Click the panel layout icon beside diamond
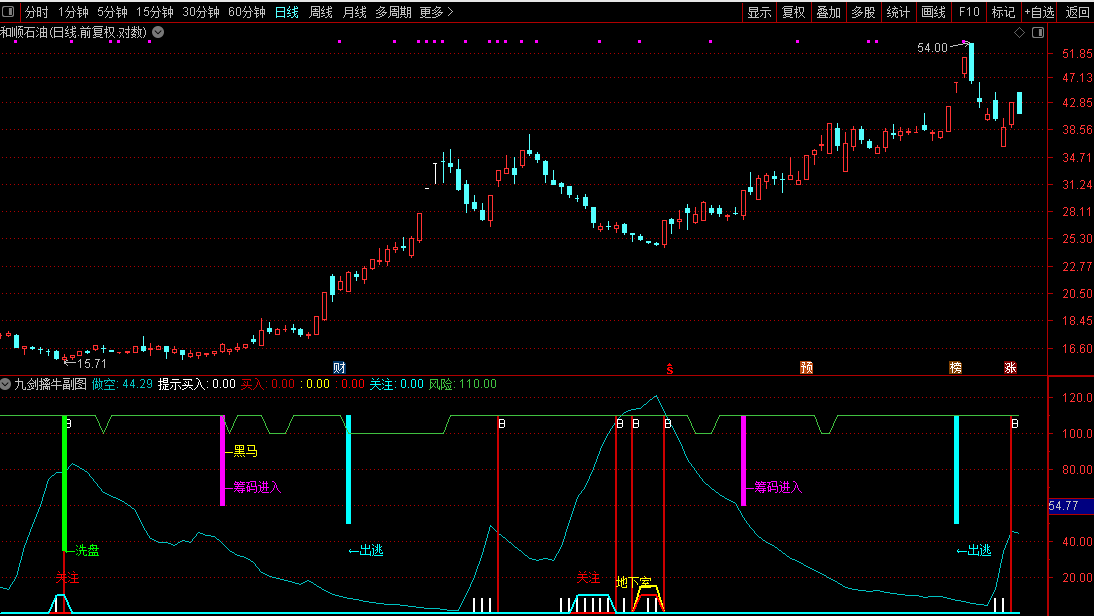The width and height of the screenshot is (1094, 616). coord(1037,33)
